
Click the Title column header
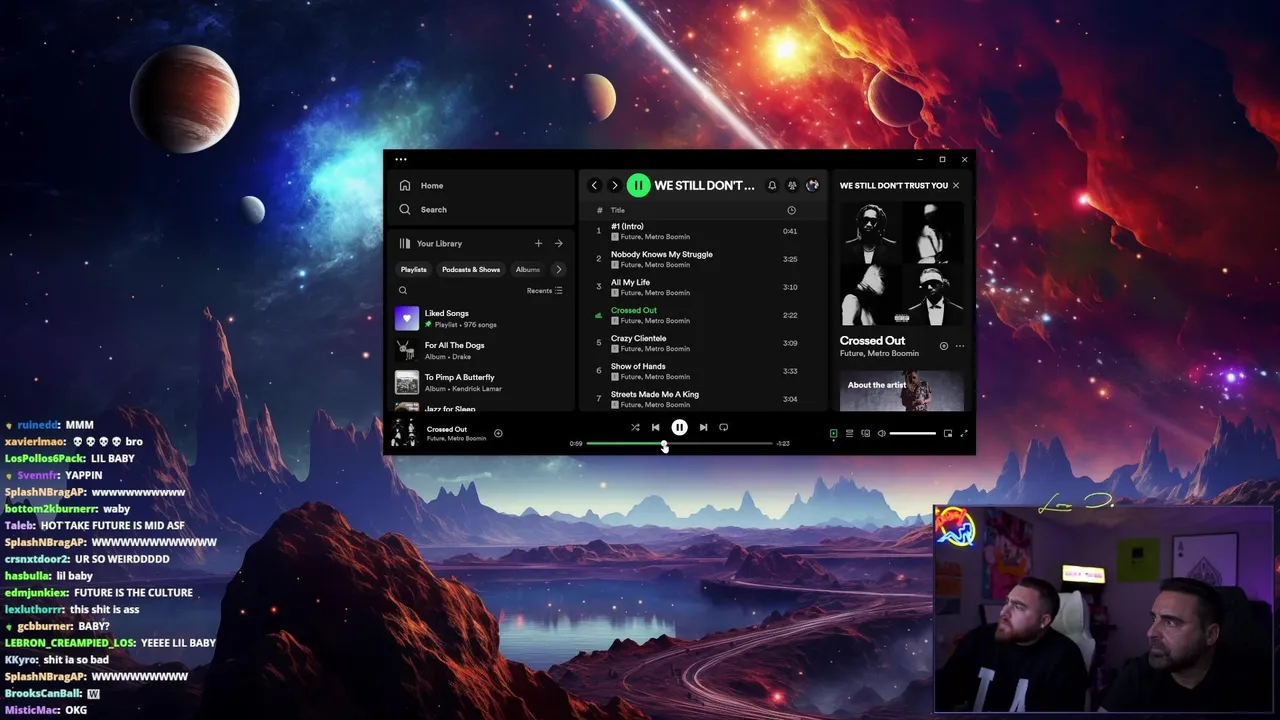tap(618, 210)
